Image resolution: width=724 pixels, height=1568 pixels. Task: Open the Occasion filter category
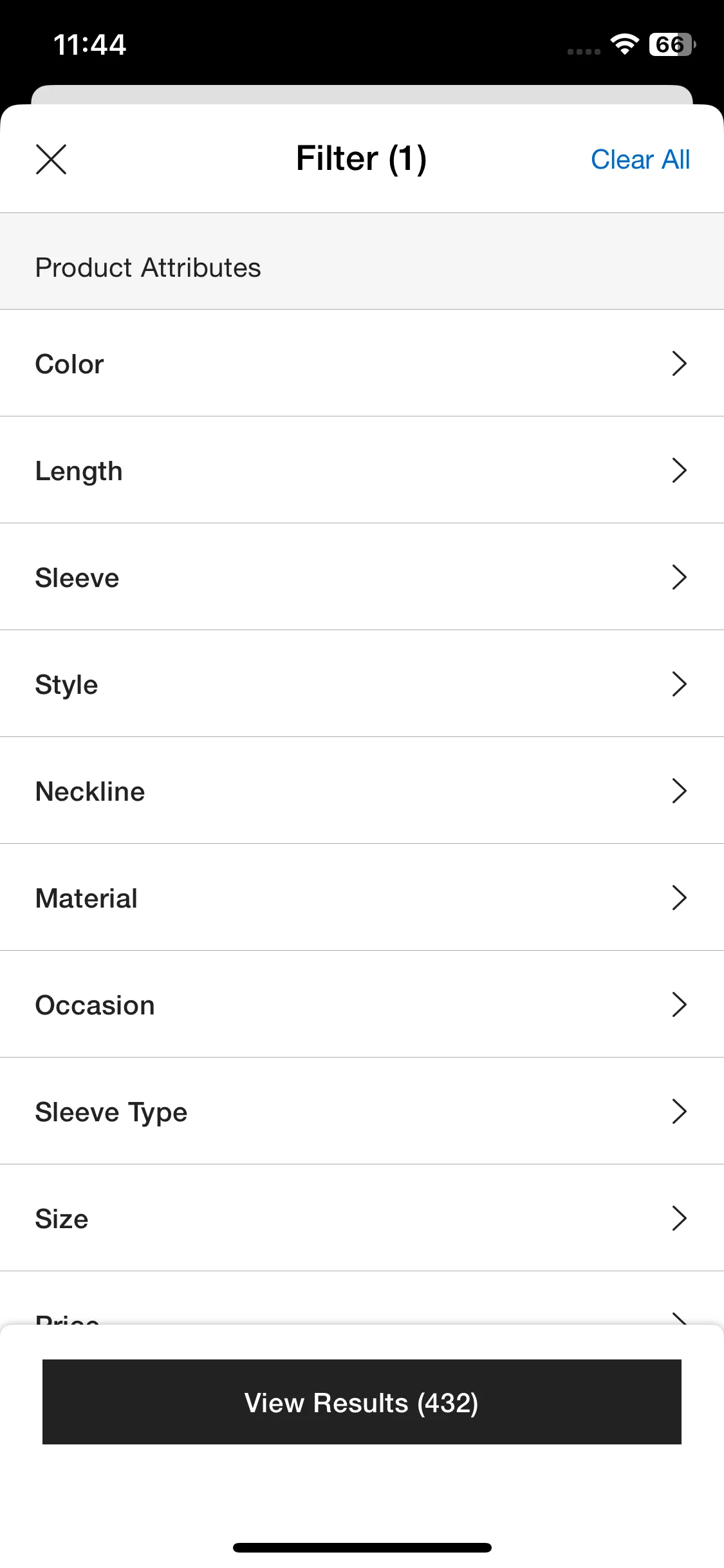point(362,1004)
